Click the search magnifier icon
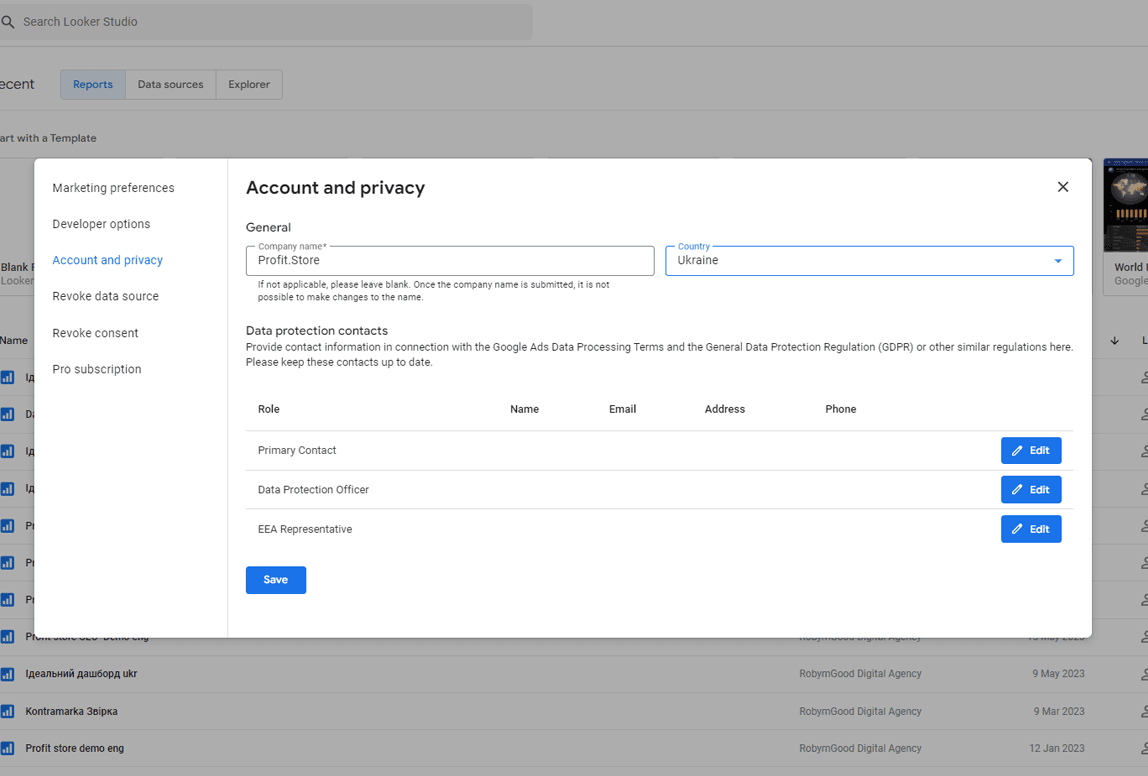1148x776 pixels. pyautogui.click(x=8, y=22)
